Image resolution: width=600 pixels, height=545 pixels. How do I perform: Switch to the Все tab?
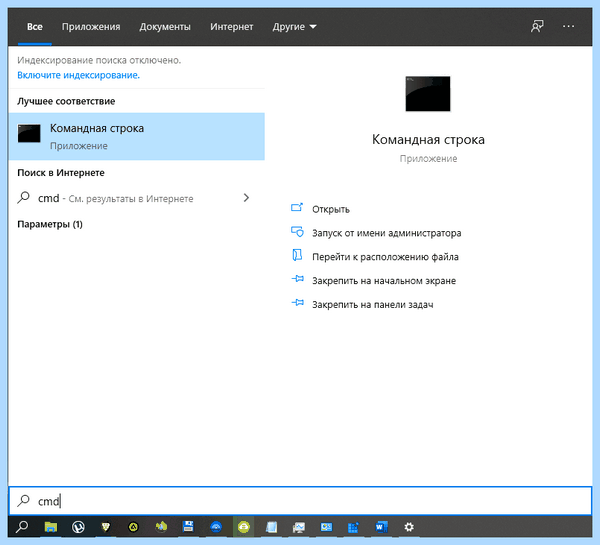click(x=34, y=27)
